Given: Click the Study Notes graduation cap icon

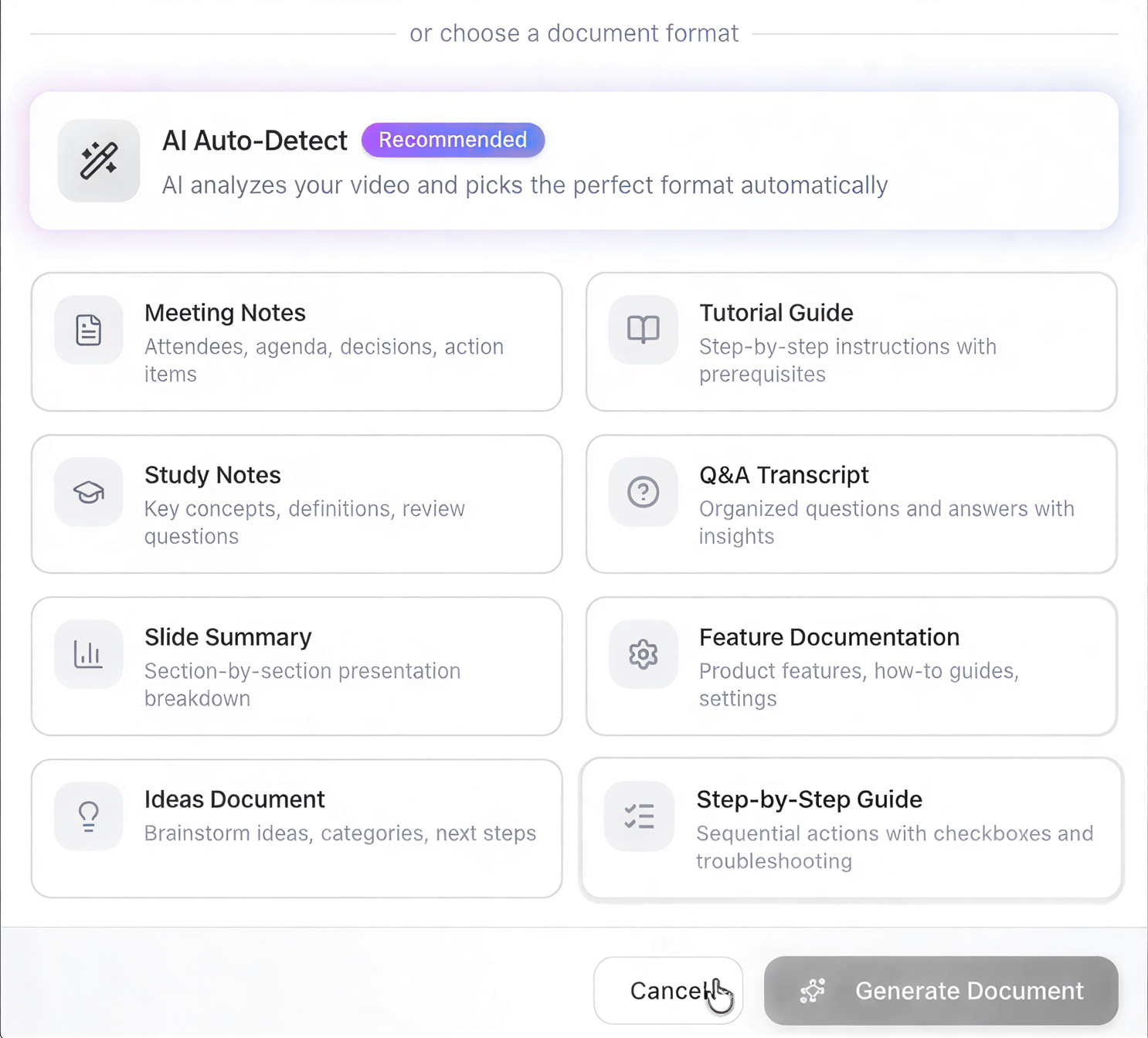Looking at the screenshot, I should click(x=89, y=492).
